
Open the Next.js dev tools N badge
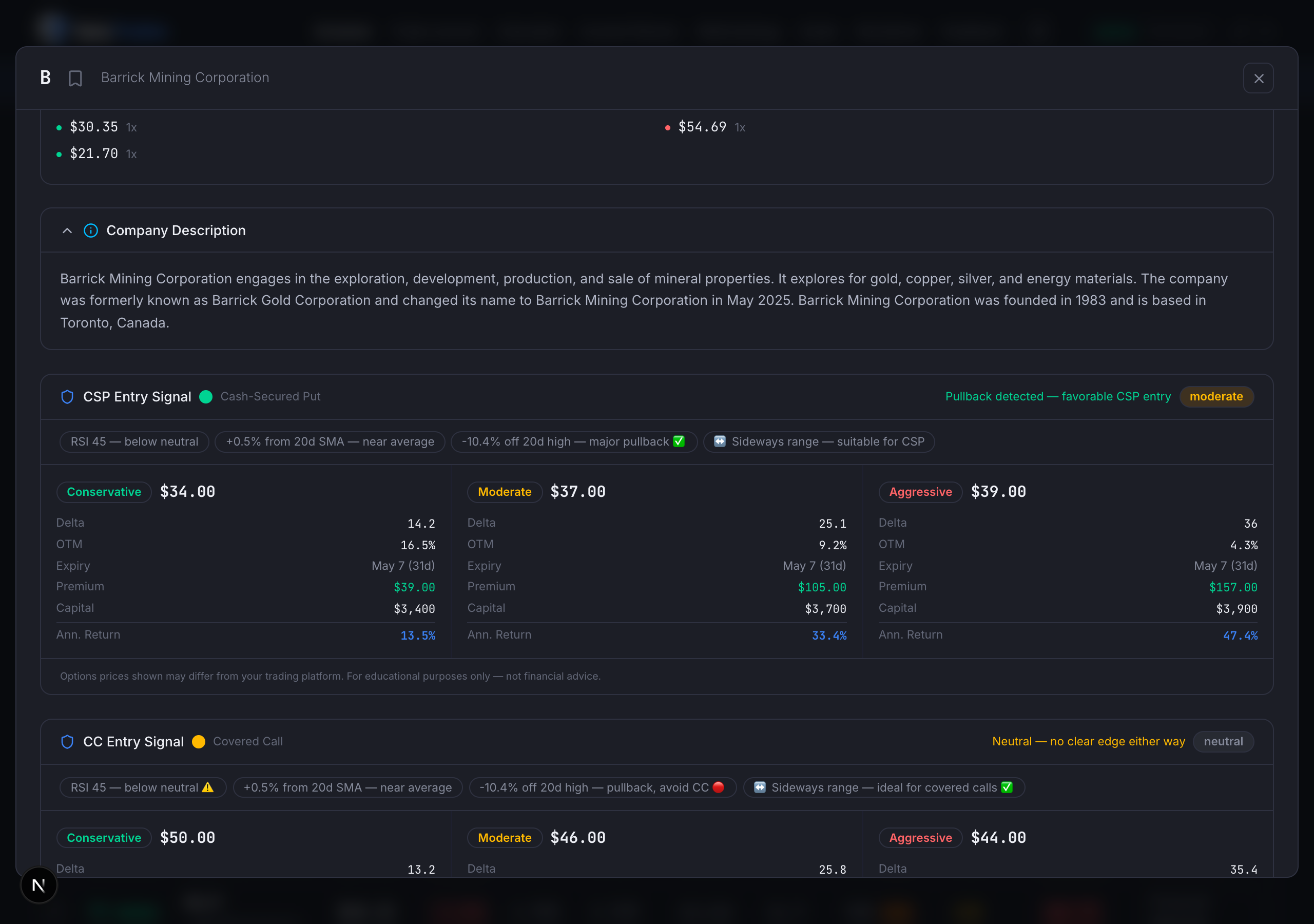point(39,885)
